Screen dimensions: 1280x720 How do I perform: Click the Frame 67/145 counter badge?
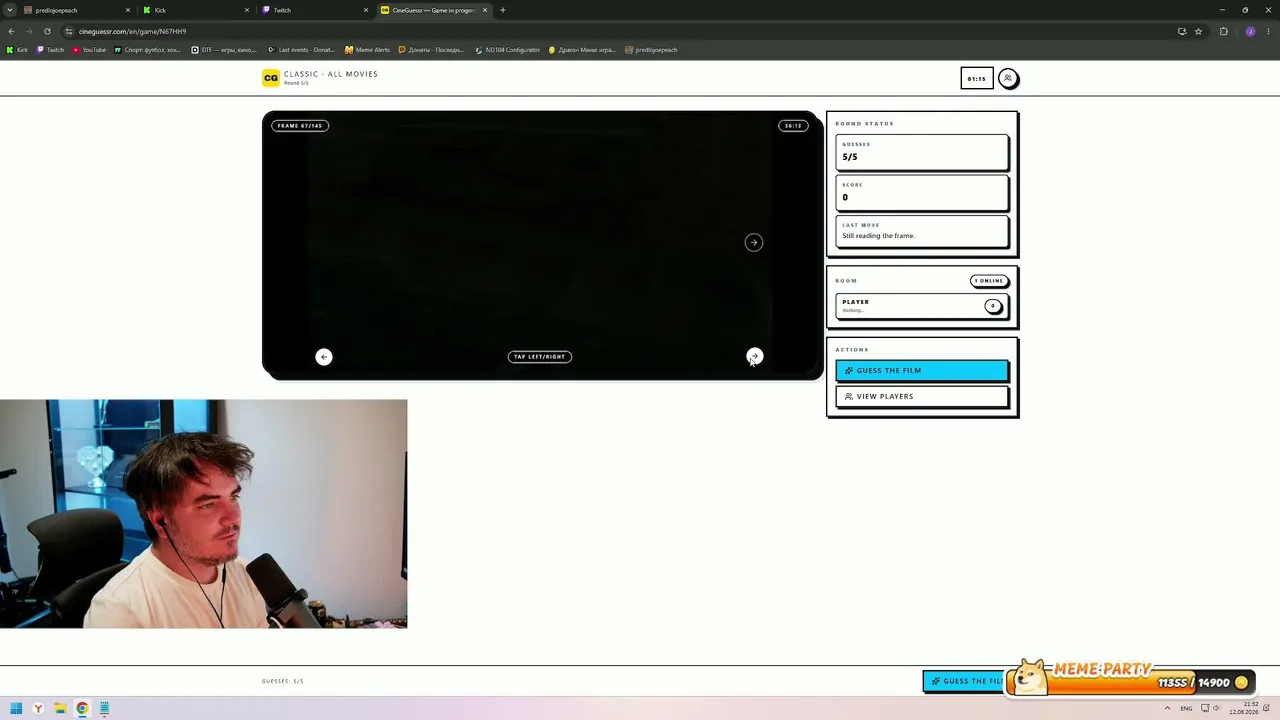click(x=300, y=126)
